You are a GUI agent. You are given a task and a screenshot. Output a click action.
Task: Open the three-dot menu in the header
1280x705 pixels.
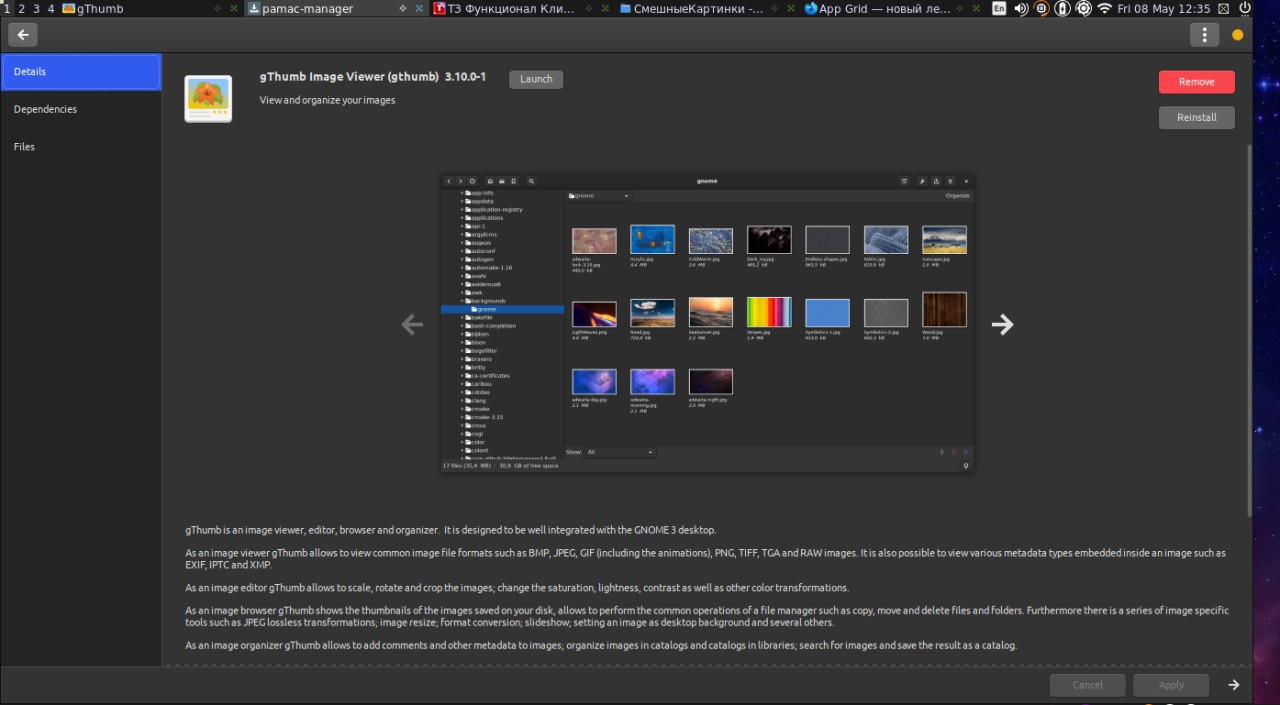[x=1204, y=34]
